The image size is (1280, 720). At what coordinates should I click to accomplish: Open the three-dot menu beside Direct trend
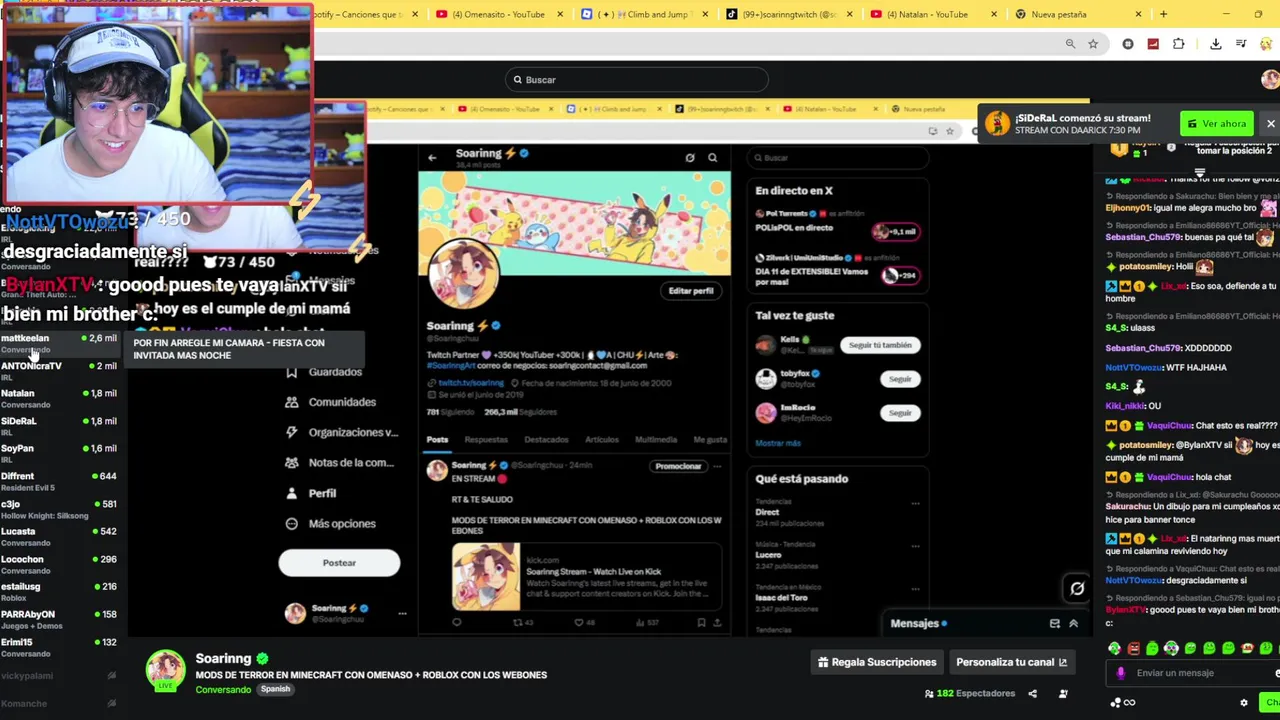915,504
